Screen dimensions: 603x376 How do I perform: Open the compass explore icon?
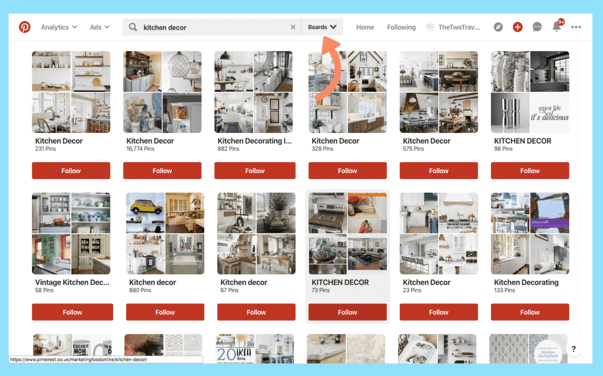pyautogui.click(x=498, y=27)
